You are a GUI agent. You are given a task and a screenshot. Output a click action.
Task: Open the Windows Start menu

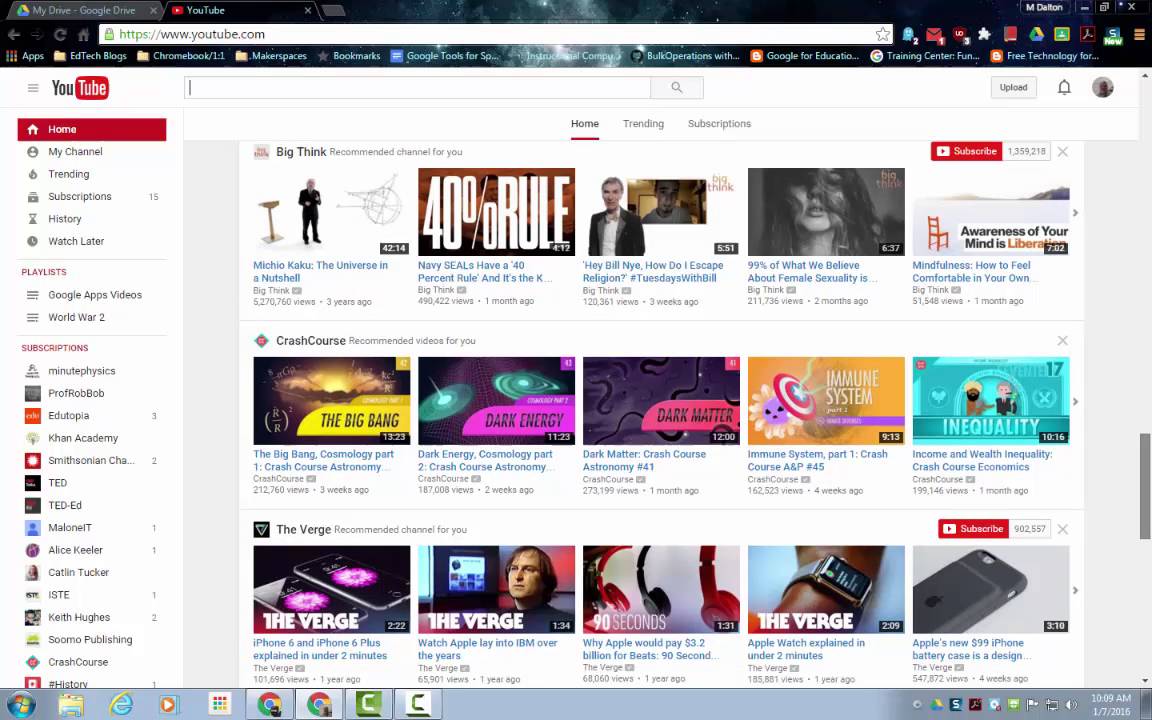pos(20,705)
